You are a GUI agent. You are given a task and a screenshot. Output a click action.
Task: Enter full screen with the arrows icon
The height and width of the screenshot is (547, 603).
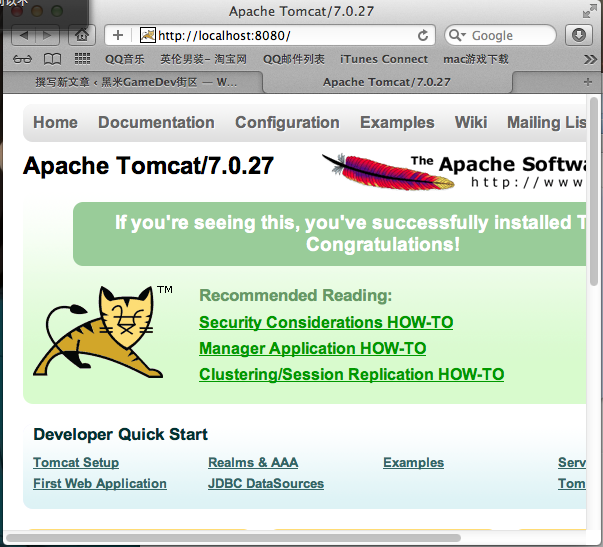pyautogui.click(x=589, y=11)
